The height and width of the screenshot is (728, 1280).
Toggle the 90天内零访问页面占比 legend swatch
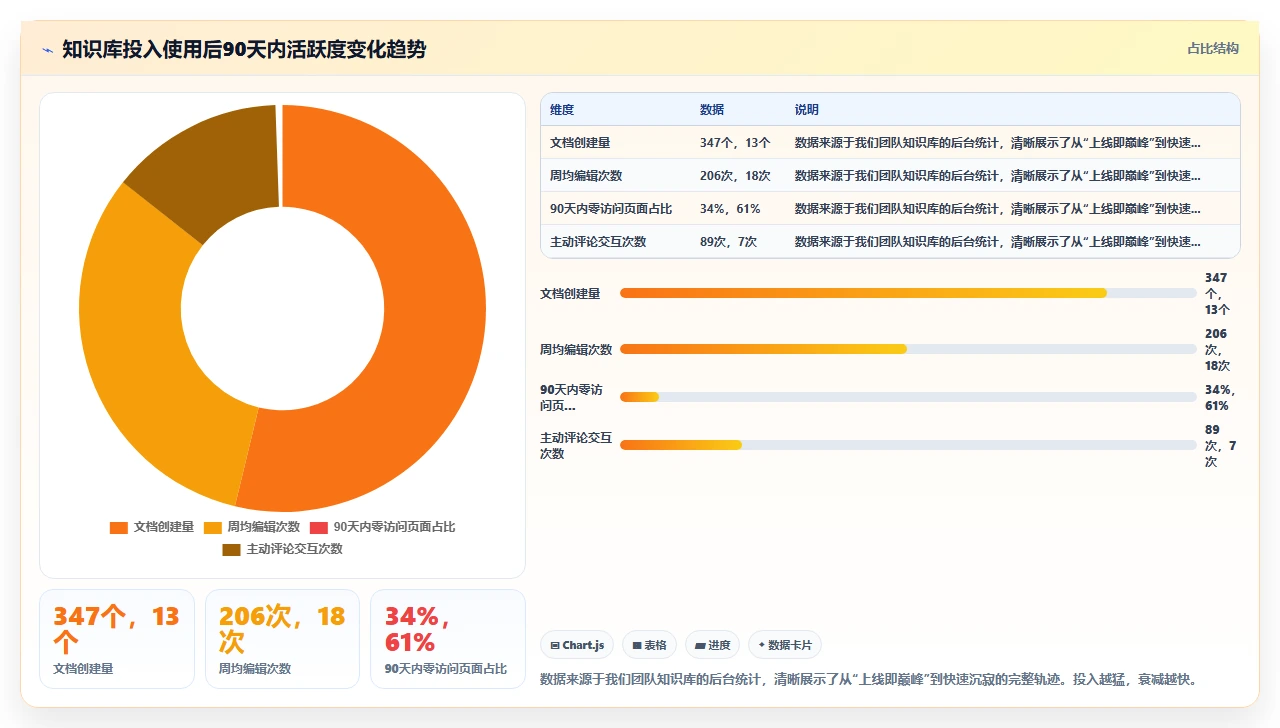(x=318, y=527)
